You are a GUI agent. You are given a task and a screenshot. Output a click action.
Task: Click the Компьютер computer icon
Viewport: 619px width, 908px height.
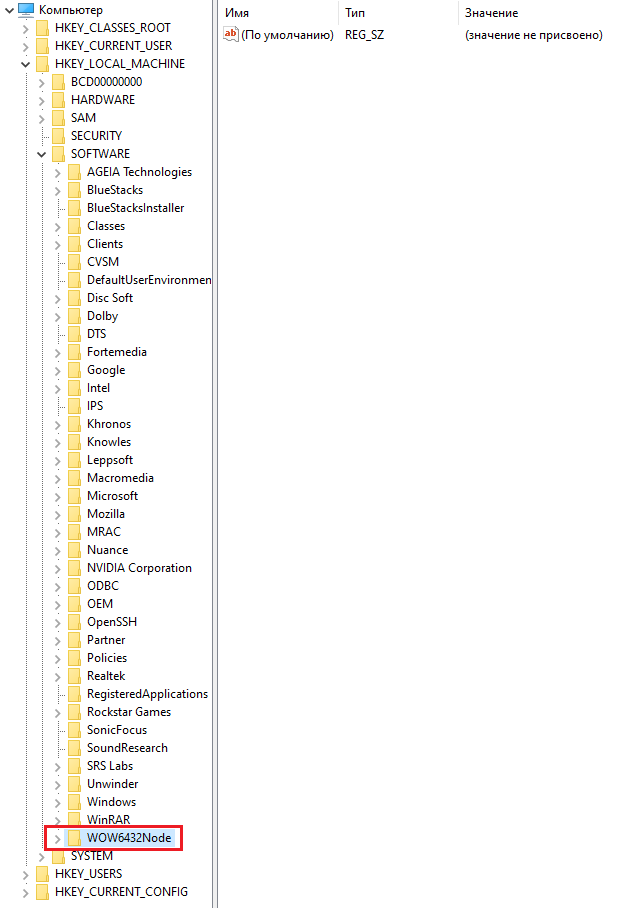coord(26,10)
